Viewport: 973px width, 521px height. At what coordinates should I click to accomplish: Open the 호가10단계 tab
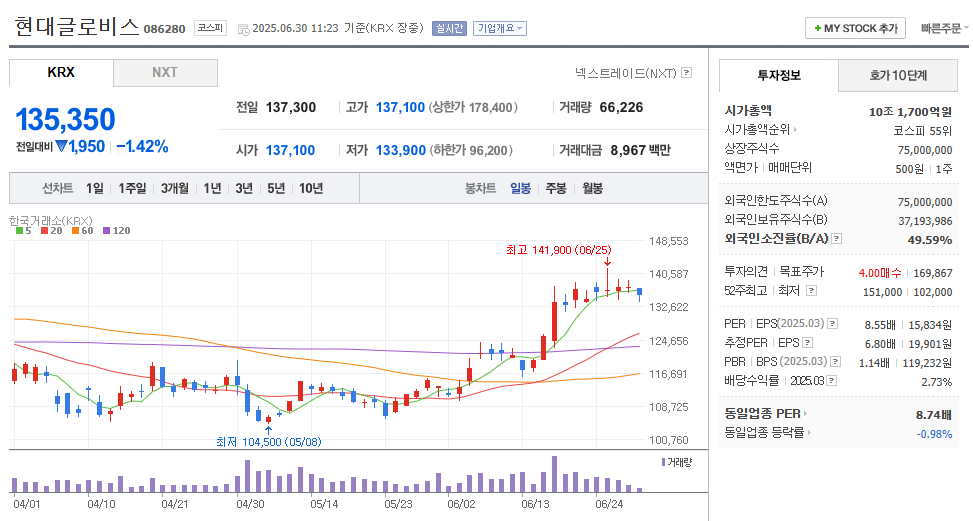898,76
